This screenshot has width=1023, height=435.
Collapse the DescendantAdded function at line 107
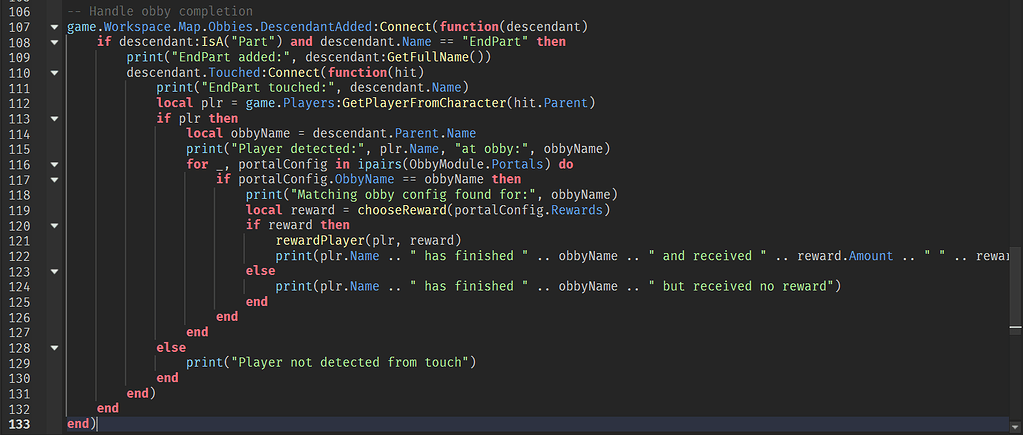(53, 27)
